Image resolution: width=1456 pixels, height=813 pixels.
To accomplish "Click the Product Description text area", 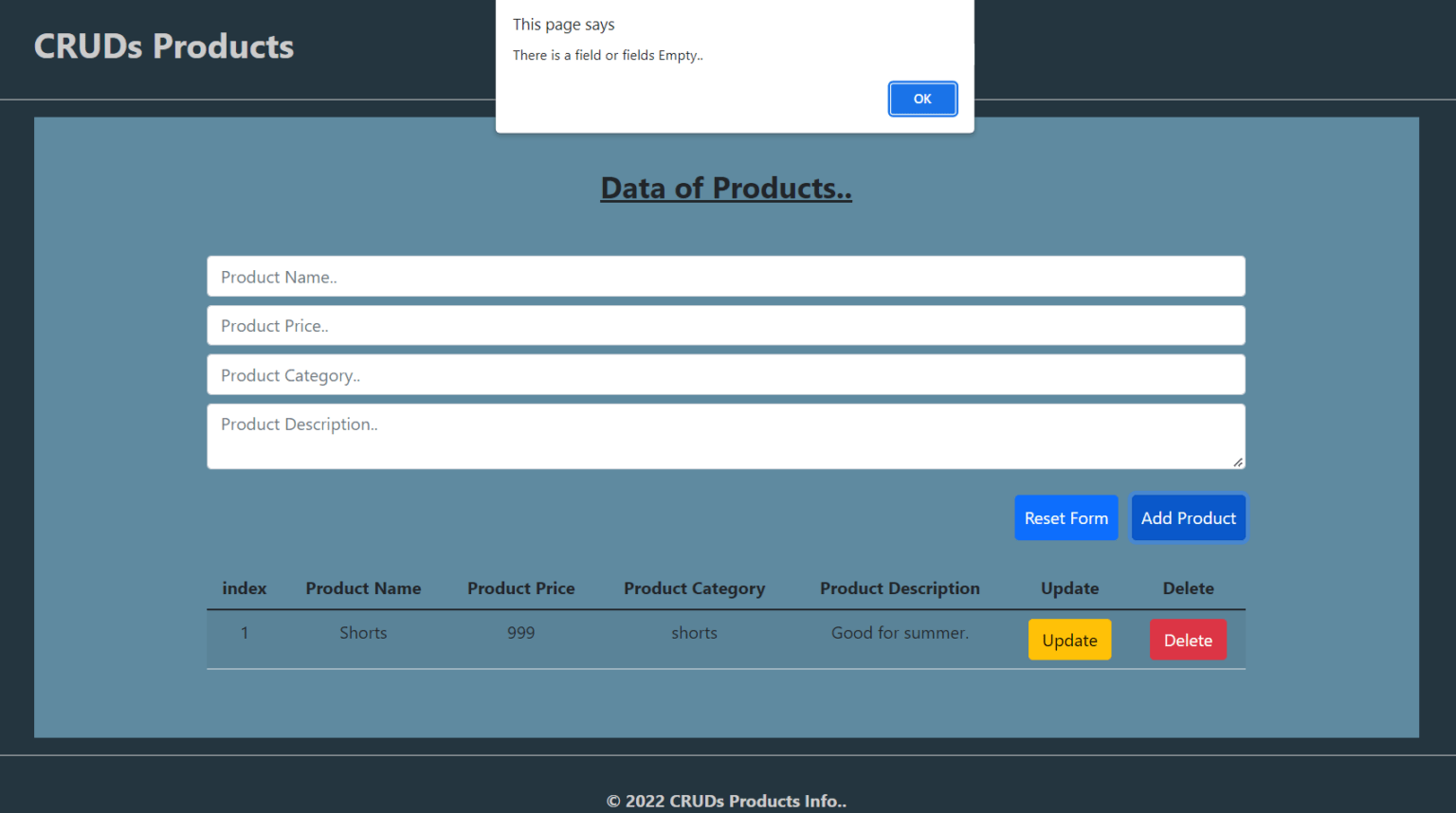I will [x=726, y=436].
